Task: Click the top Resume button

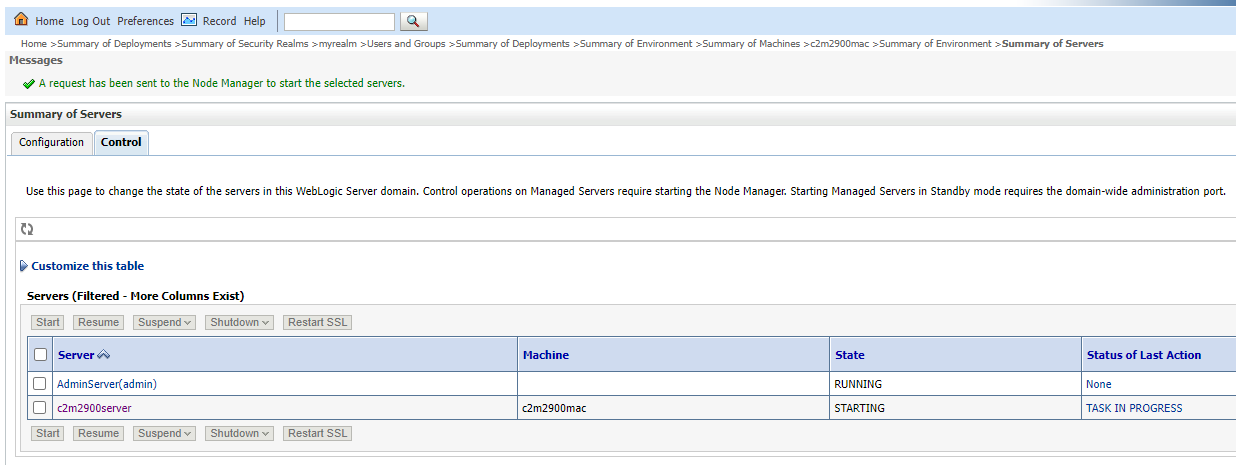Action: click(x=99, y=322)
